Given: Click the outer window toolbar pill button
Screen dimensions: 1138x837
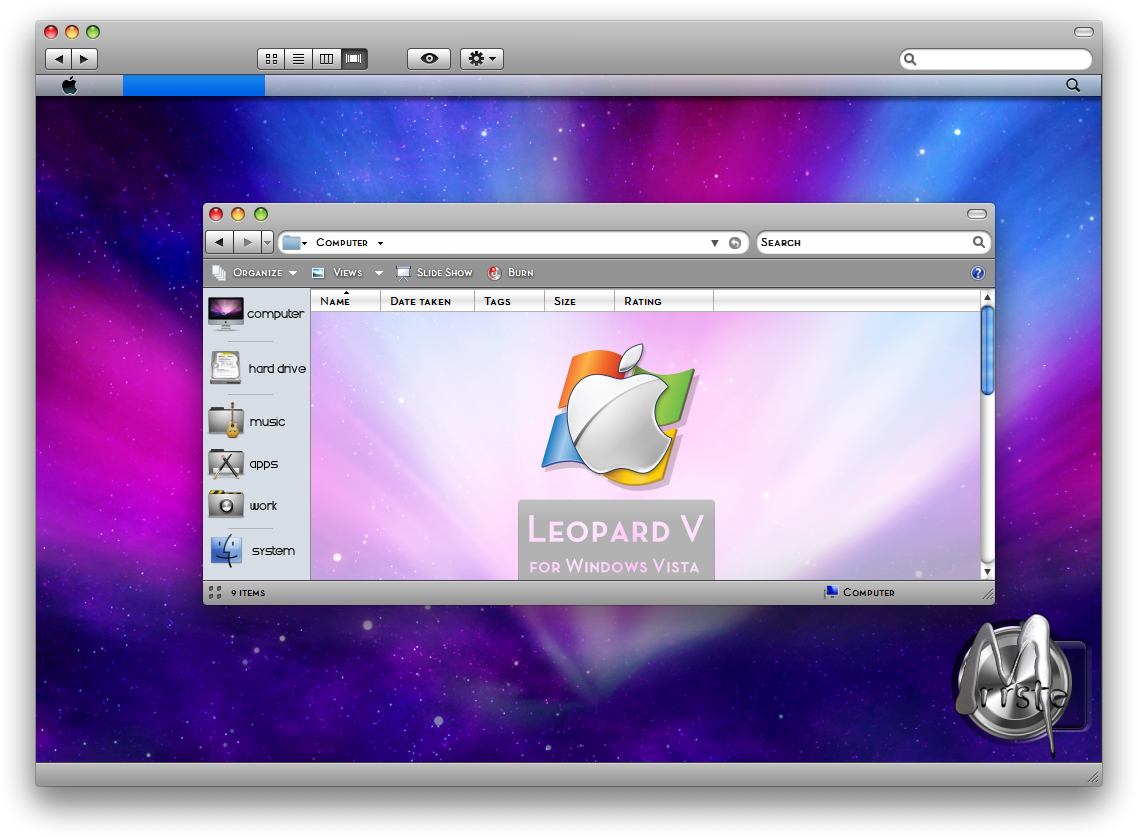Looking at the screenshot, I should click(1084, 32).
